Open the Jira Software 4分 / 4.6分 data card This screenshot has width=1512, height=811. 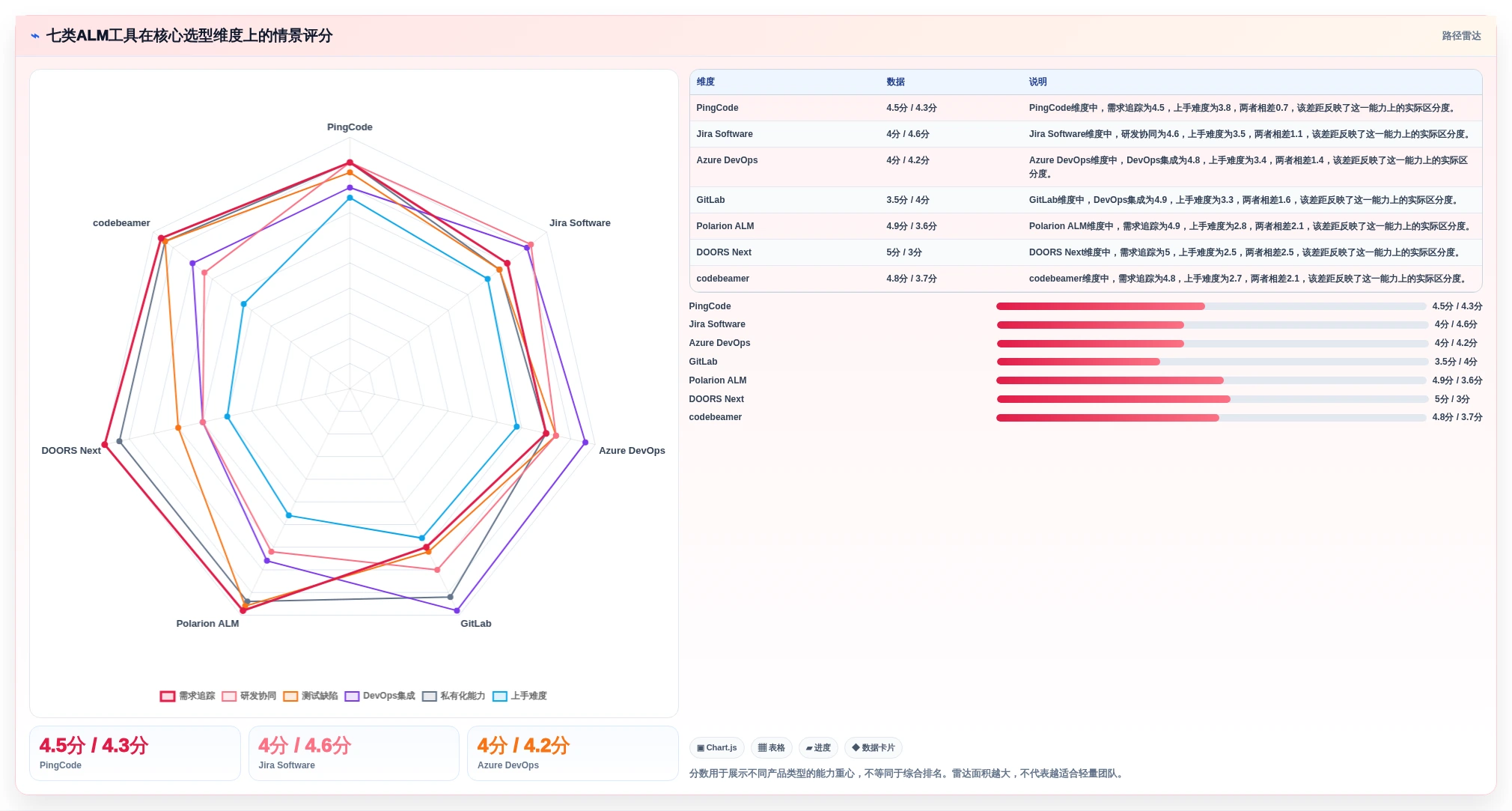point(354,753)
